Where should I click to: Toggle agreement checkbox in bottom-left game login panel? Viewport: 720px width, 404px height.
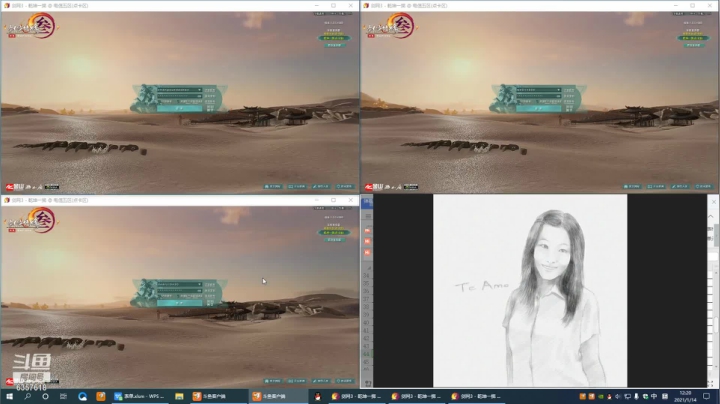[x=178, y=296]
